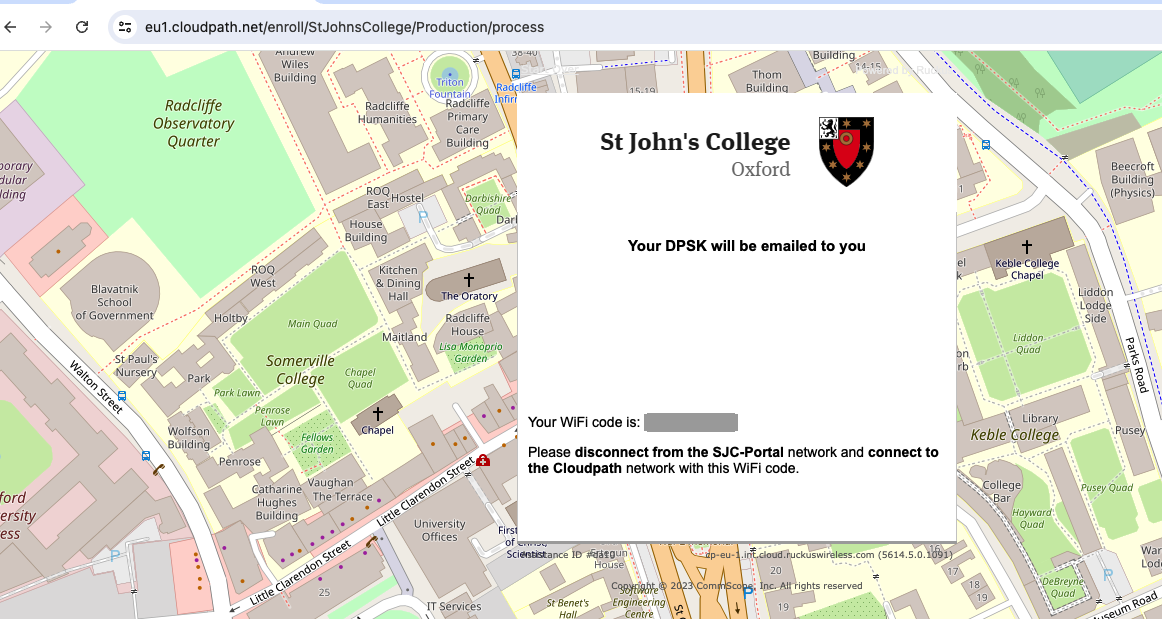Click 'Catharine Hughes Building' label

click(276, 503)
